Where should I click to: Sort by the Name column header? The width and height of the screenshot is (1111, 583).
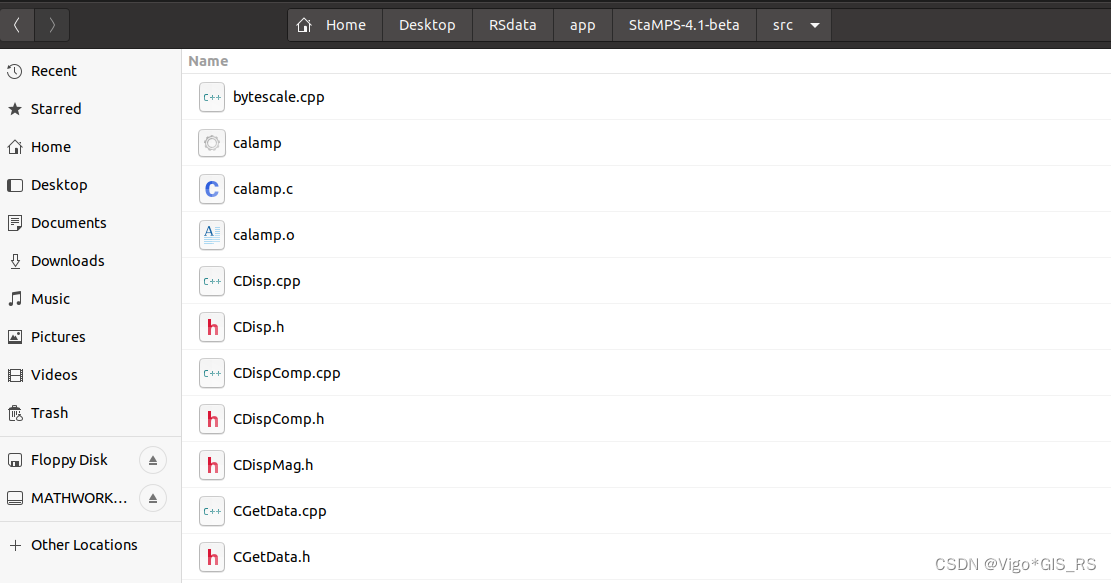tap(208, 61)
